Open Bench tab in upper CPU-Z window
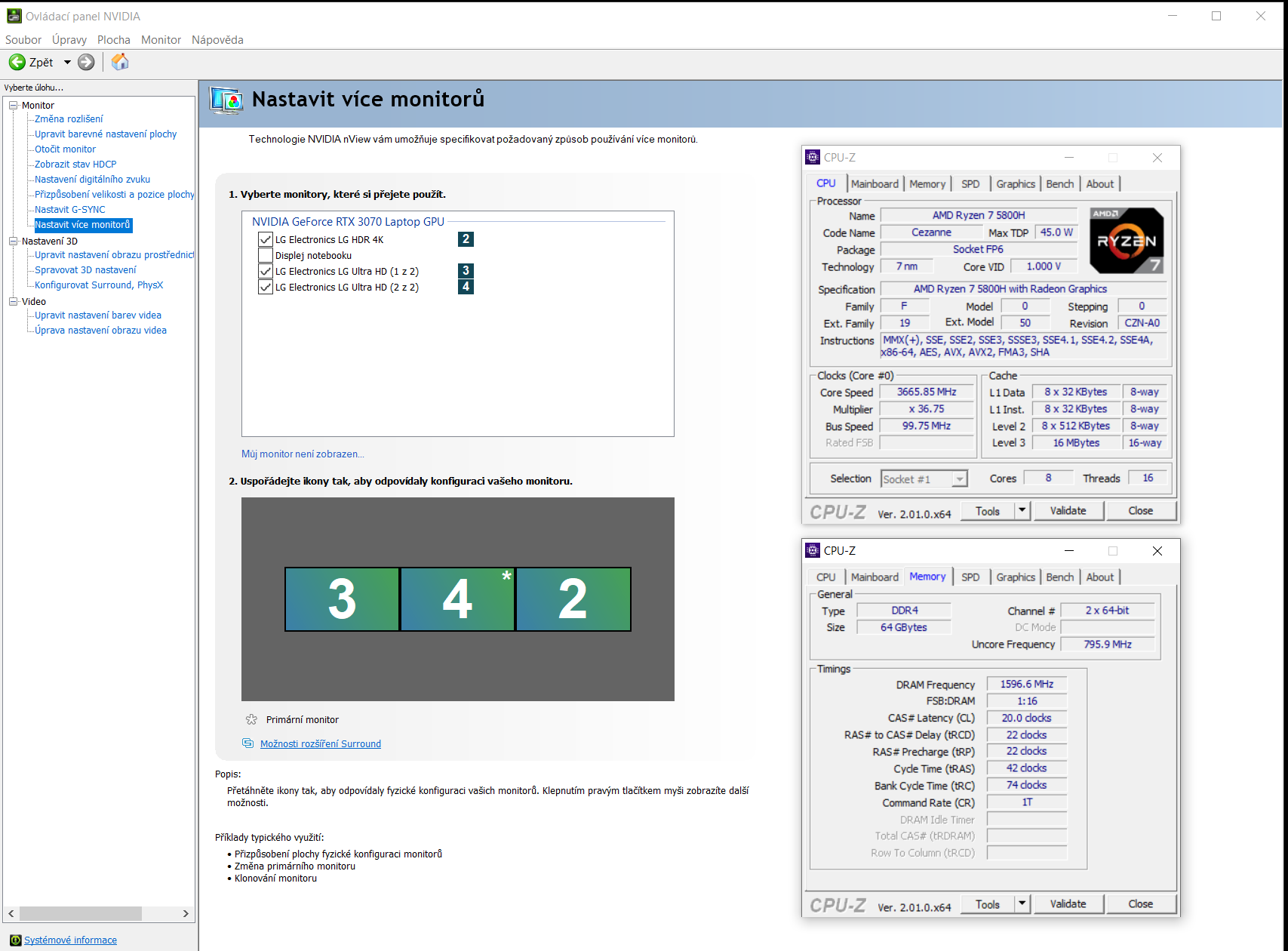The height and width of the screenshot is (951, 1288). (x=1059, y=184)
